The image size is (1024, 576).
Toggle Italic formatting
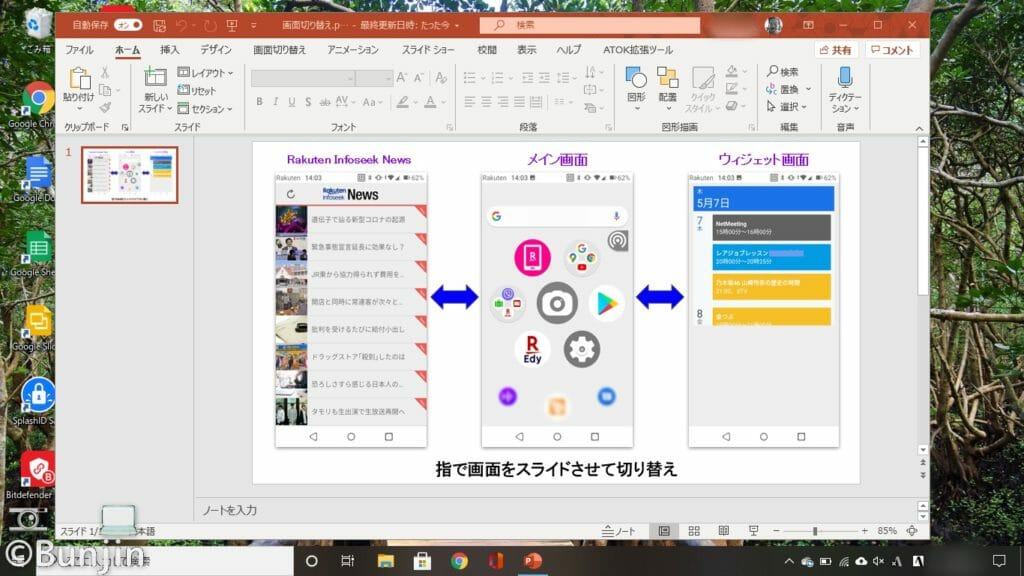click(276, 102)
